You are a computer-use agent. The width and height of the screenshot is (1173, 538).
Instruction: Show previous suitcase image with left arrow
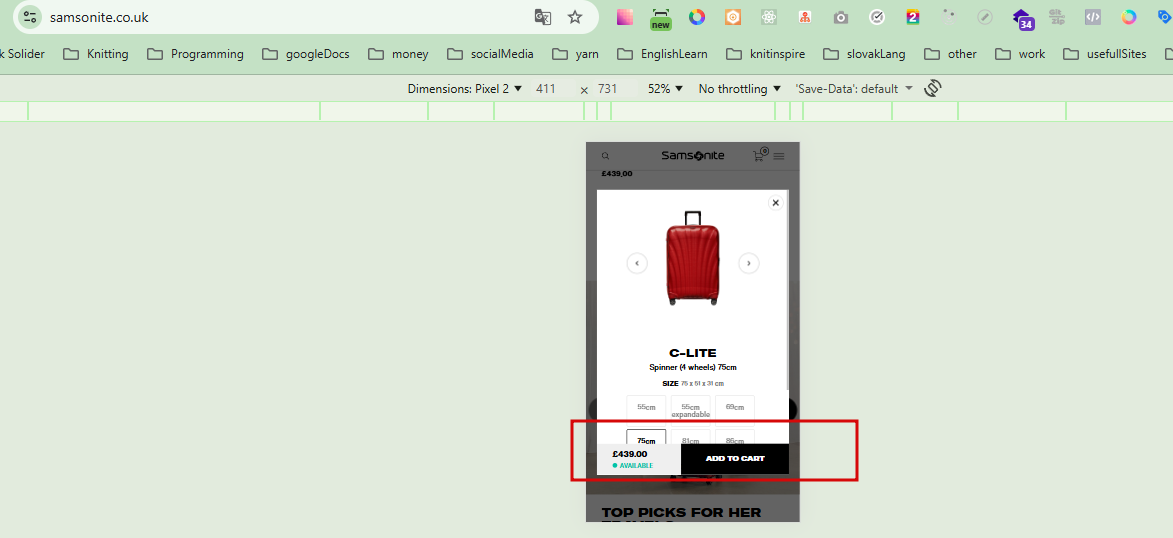click(x=637, y=263)
